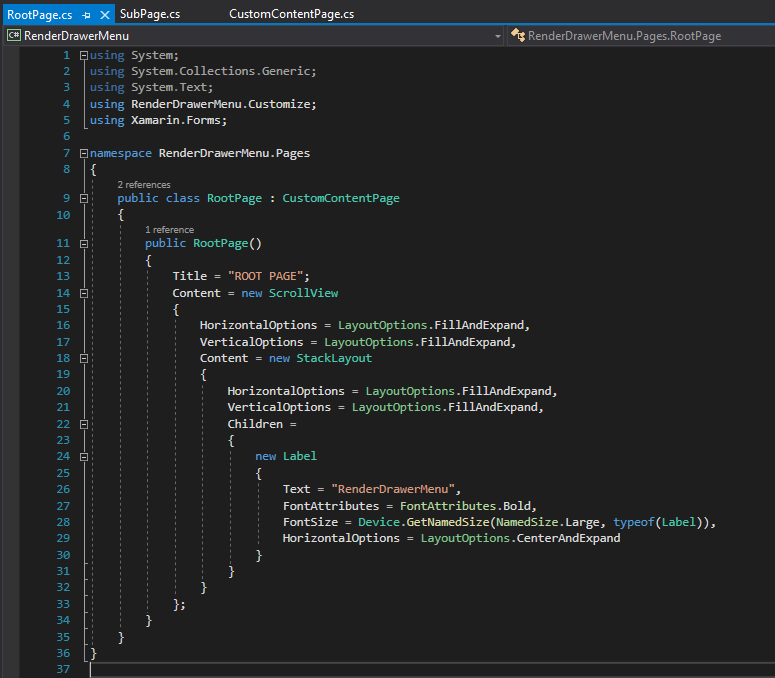Collapse the new Label initializer block

coord(84,457)
